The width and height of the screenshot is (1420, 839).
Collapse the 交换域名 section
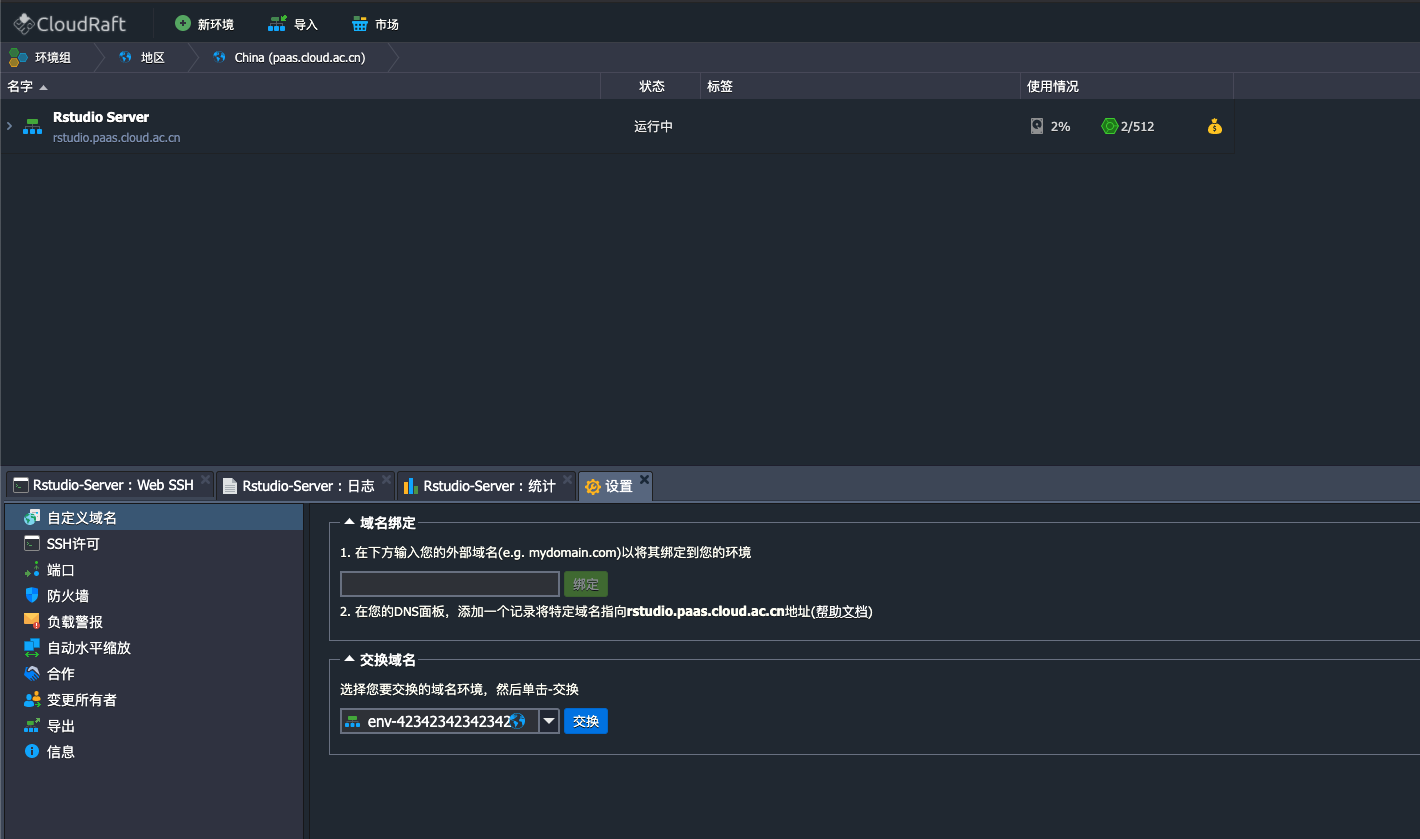point(349,660)
